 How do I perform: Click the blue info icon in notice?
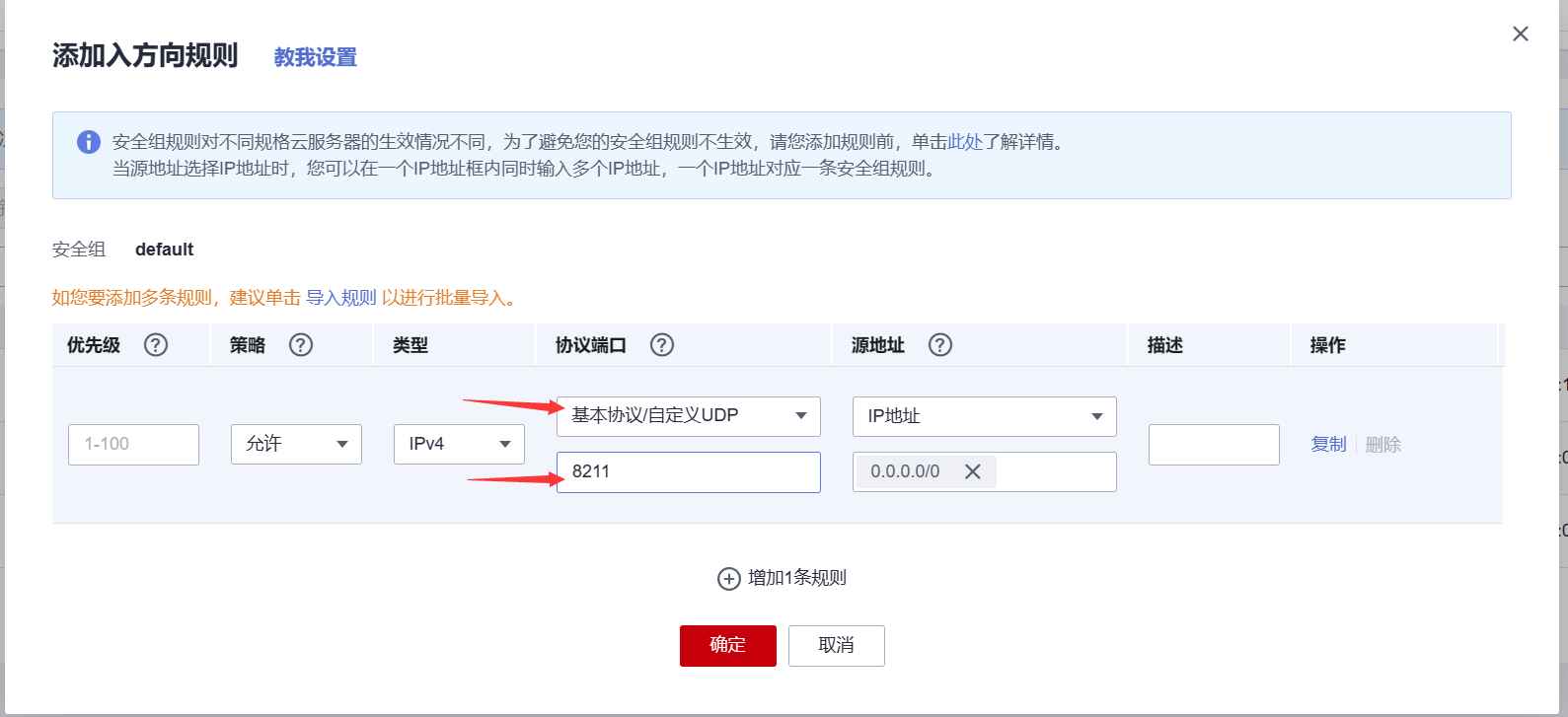pos(89,142)
